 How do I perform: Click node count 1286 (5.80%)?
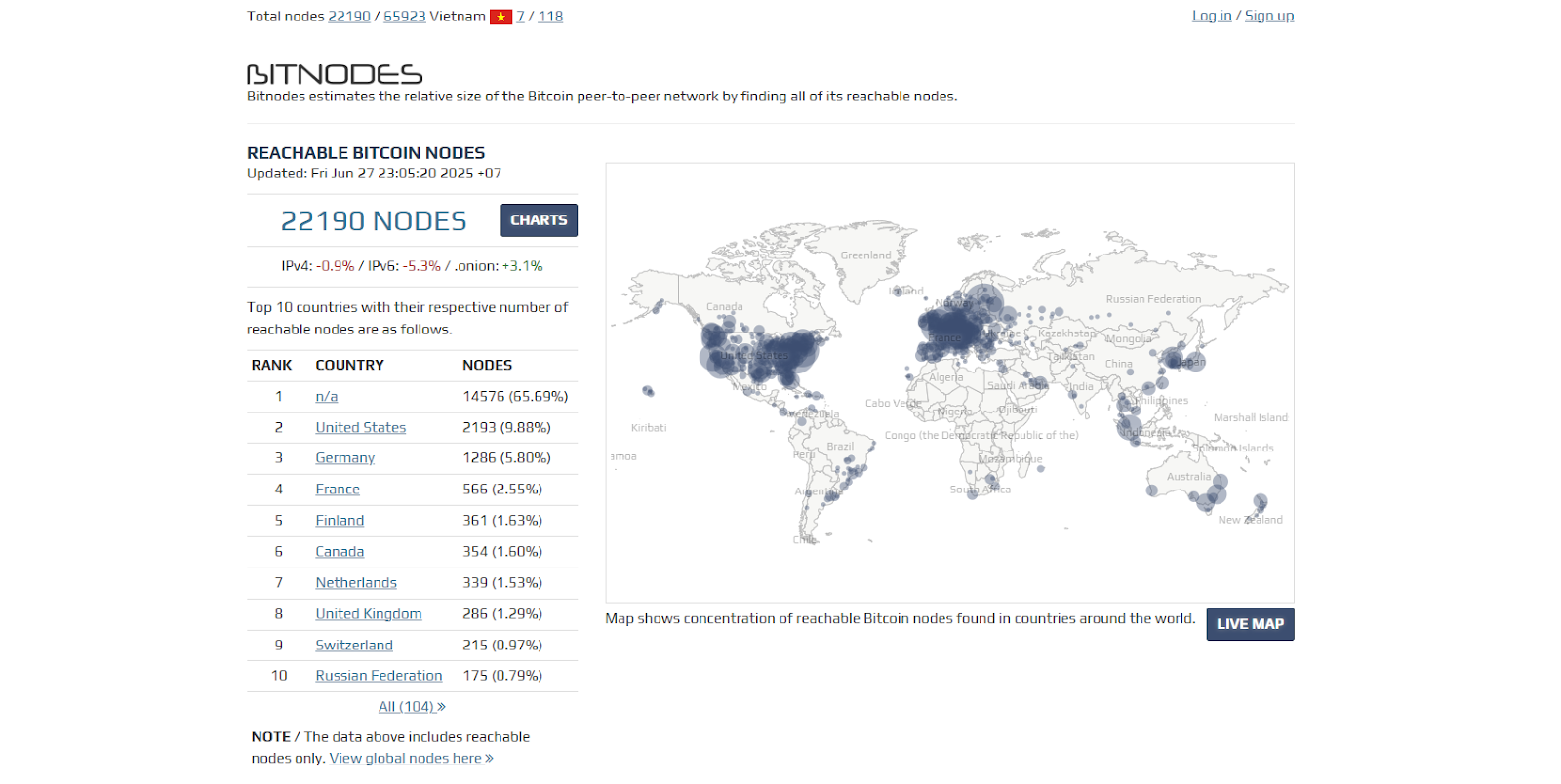click(506, 458)
